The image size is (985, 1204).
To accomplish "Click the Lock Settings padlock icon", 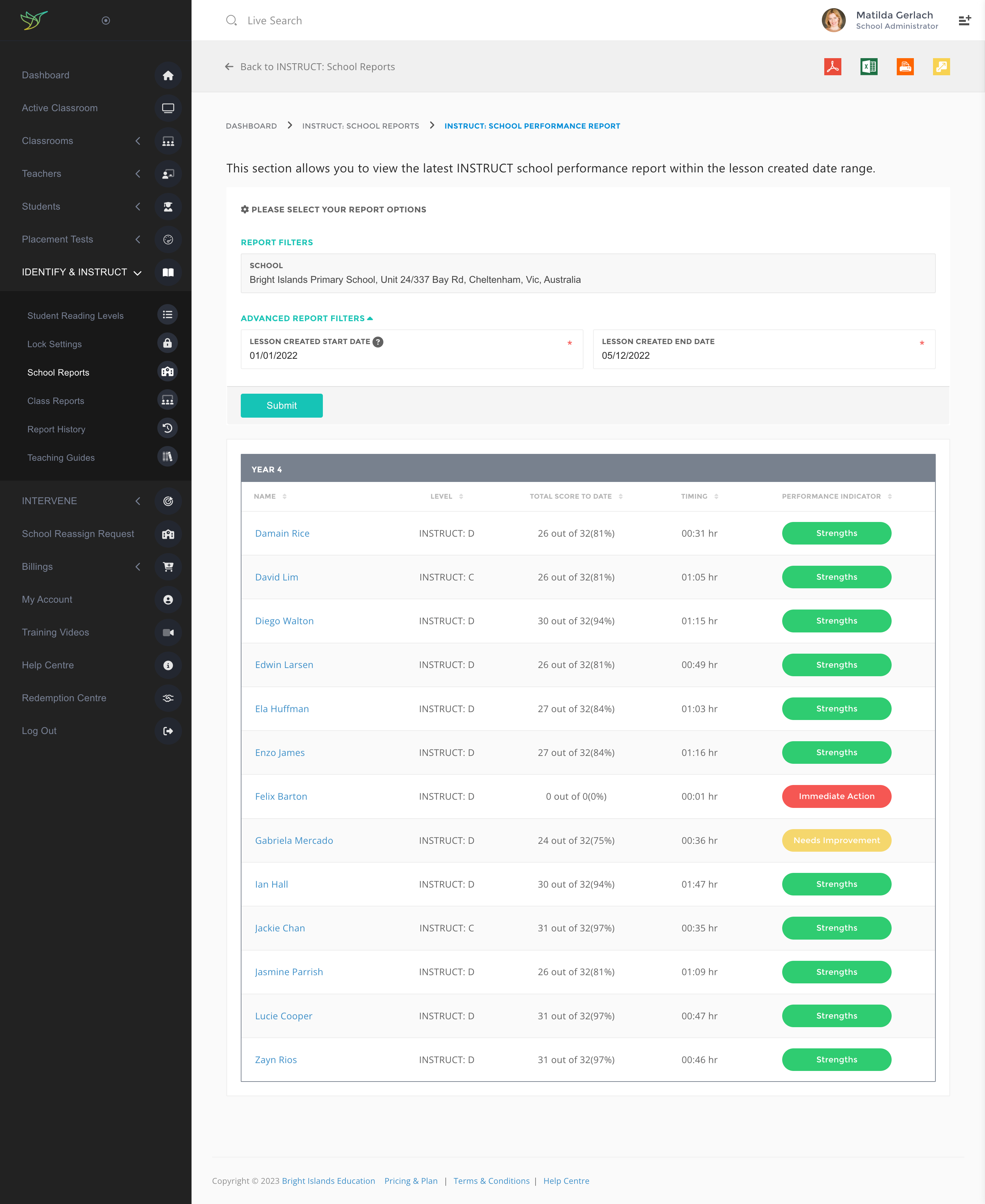I will 167,343.
